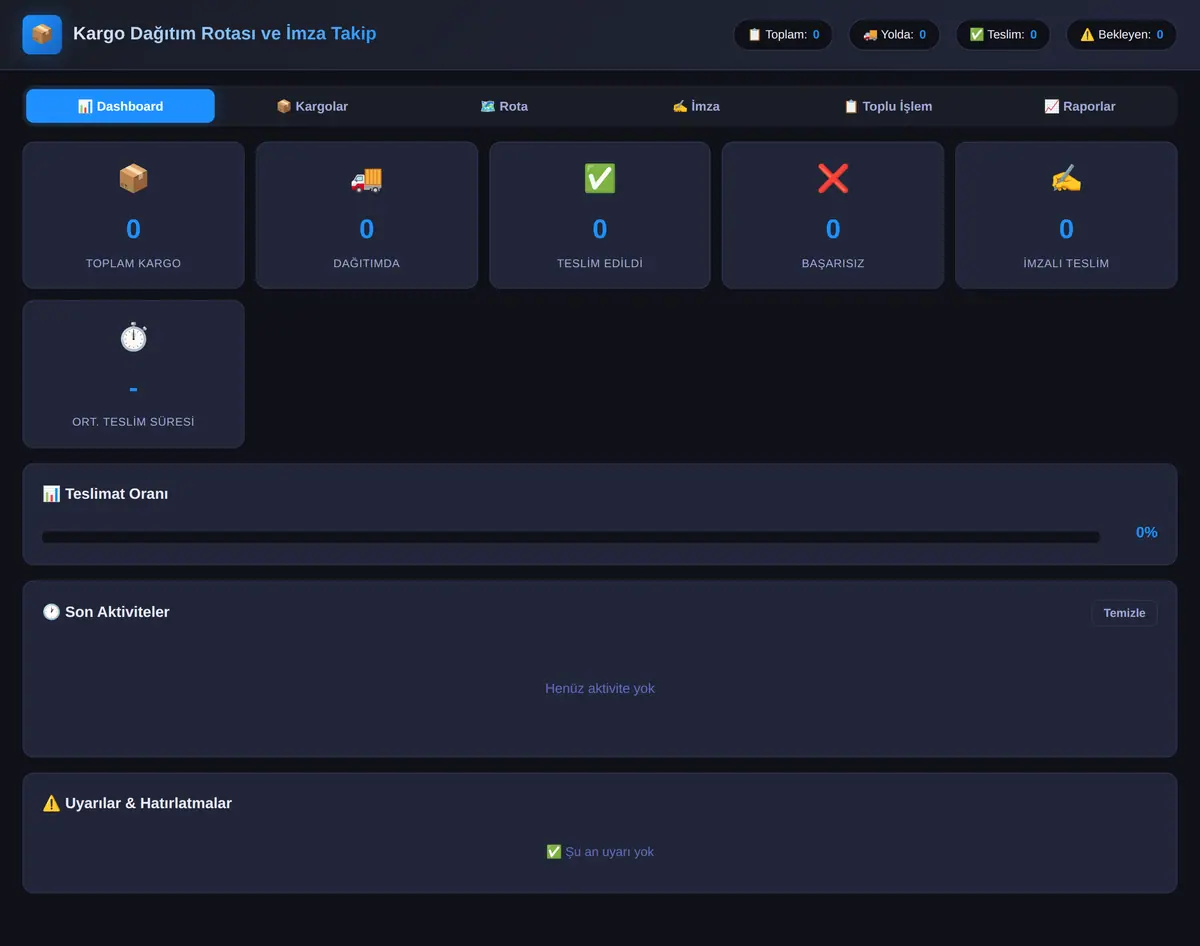Click the truck icon on Dağıtımda card
This screenshot has width=1200, height=946.
point(366,178)
